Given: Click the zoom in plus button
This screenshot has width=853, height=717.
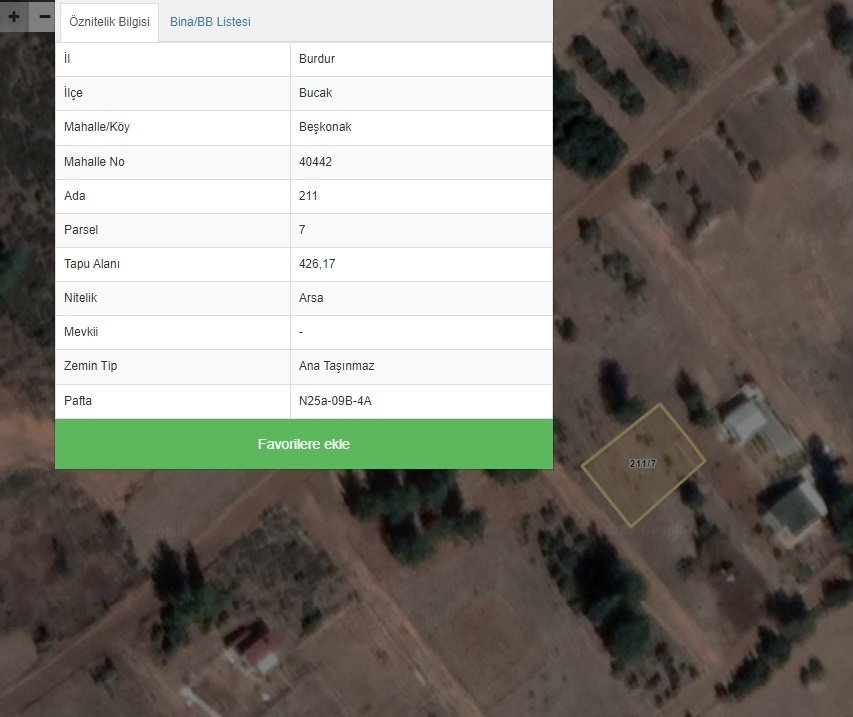Looking at the screenshot, I should pyautogui.click(x=14, y=17).
